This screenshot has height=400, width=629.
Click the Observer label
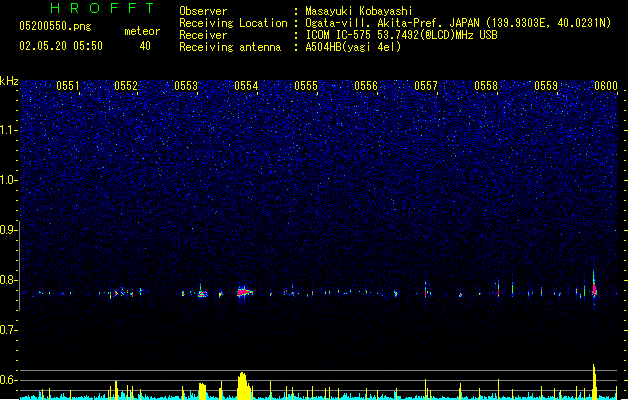pyautogui.click(x=203, y=11)
